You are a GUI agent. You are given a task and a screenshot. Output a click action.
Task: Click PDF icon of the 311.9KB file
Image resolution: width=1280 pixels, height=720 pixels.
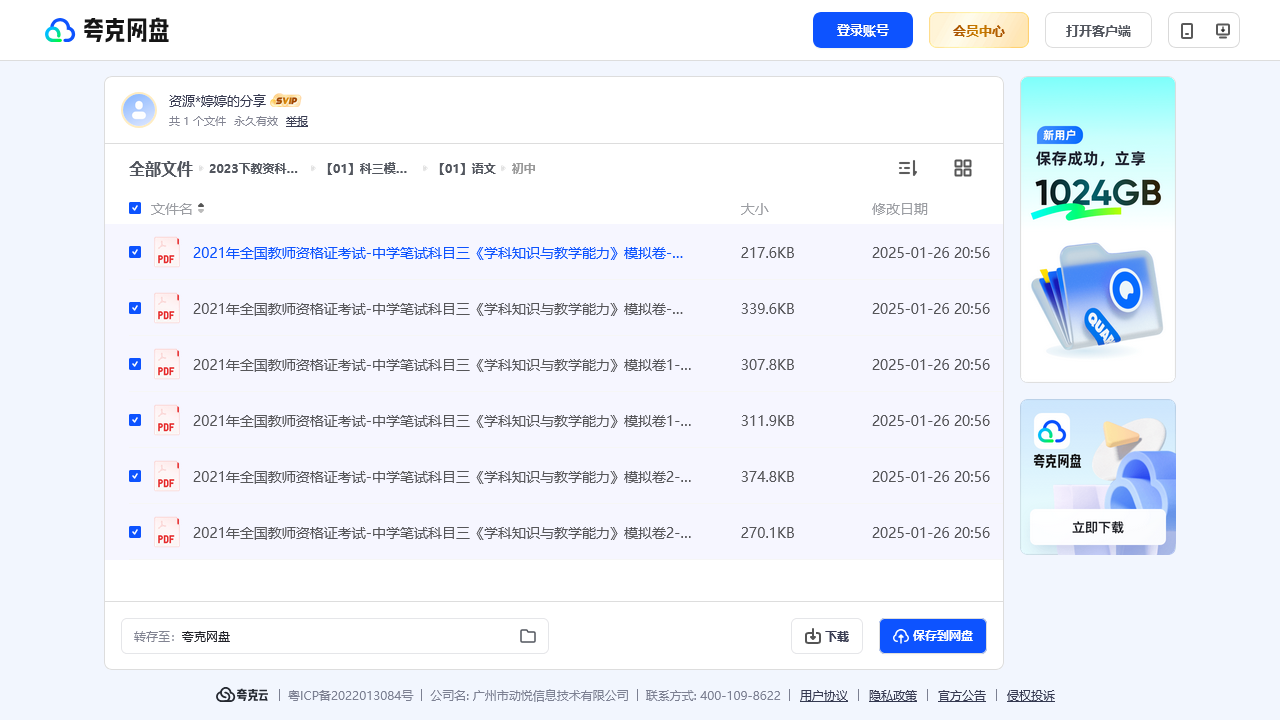coord(167,420)
